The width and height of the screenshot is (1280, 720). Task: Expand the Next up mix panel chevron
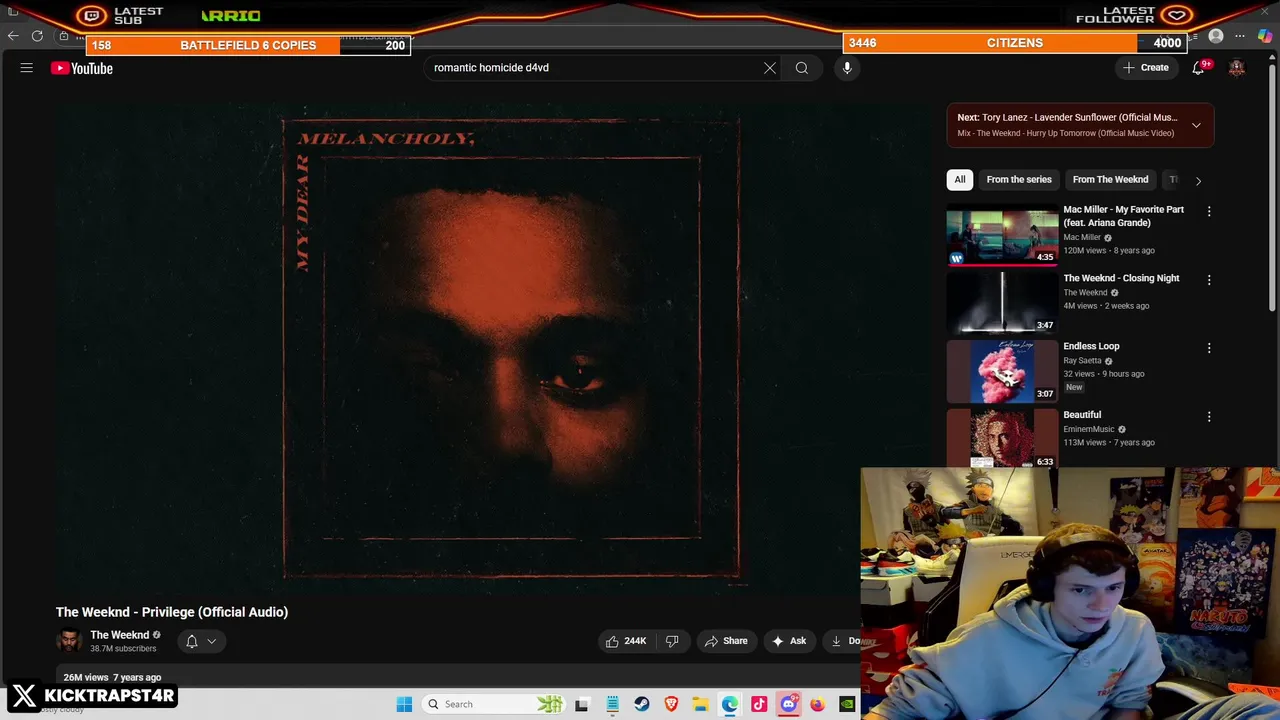(1196, 125)
